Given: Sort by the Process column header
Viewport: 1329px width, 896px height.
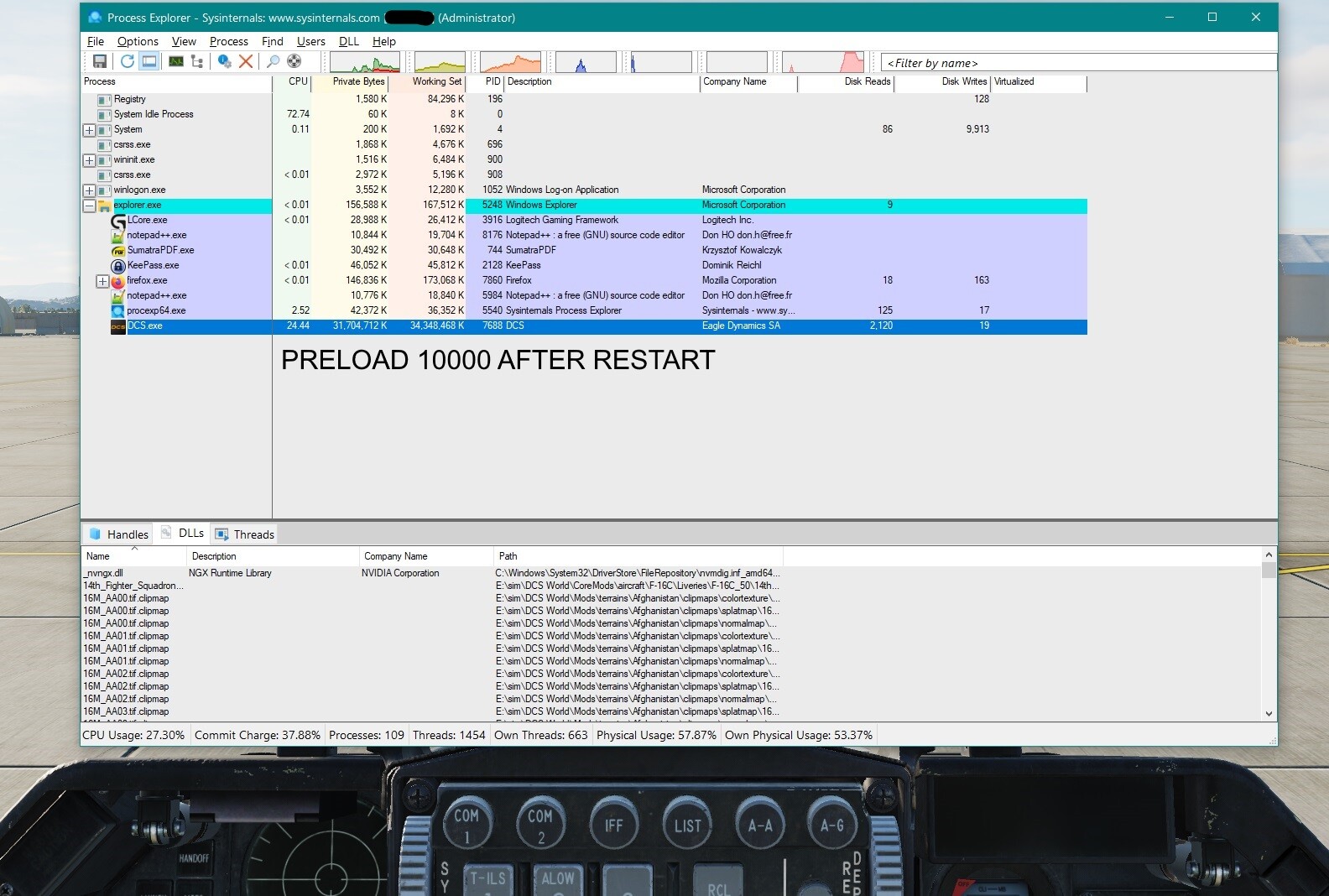Looking at the screenshot, I should (176, 82).
